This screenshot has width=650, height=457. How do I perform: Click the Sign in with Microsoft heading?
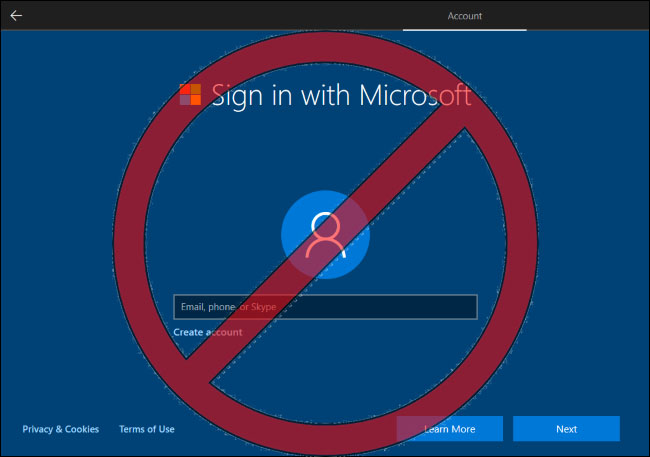click(341, 95)
